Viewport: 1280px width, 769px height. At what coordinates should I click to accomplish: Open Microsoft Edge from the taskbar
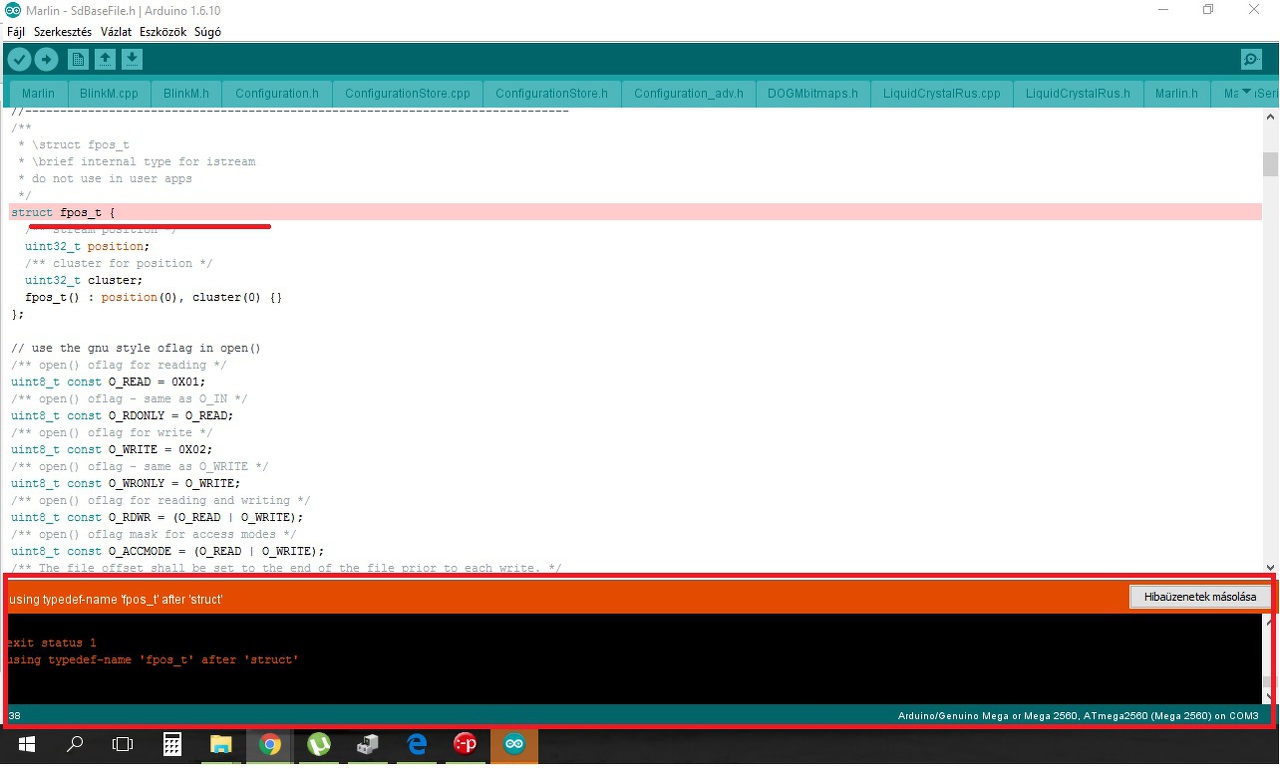pos(416,744)
